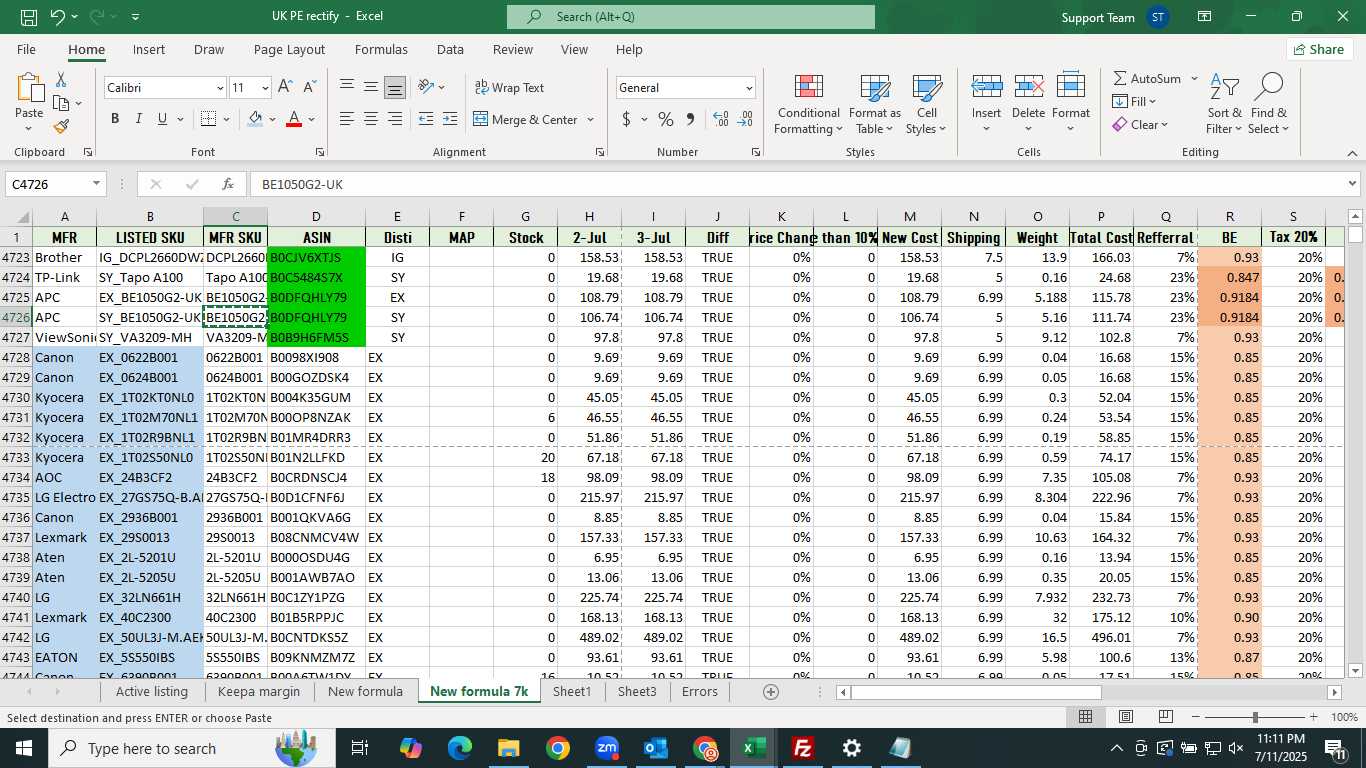Screen dimensions: 1366x768
Task: Open Sort & Filter menu
Action: click(x=1224, y=104)
